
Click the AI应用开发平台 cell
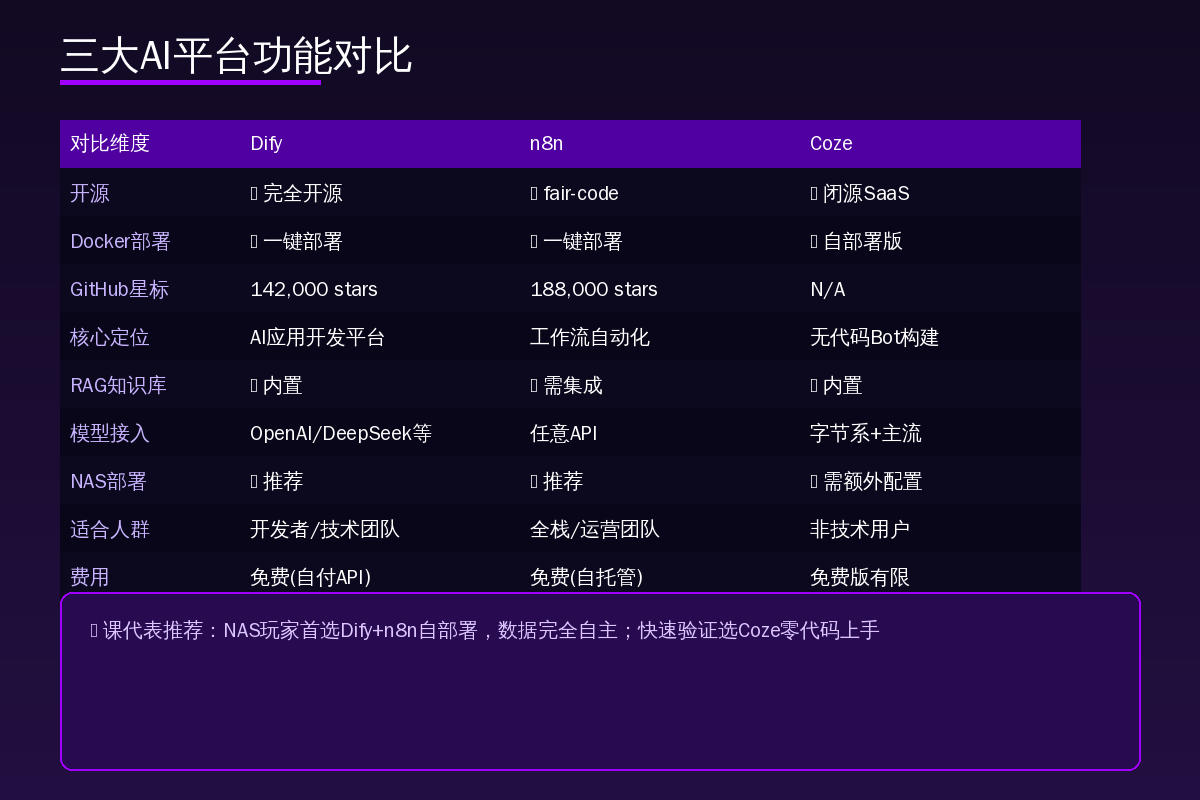(x=317, y=337)
